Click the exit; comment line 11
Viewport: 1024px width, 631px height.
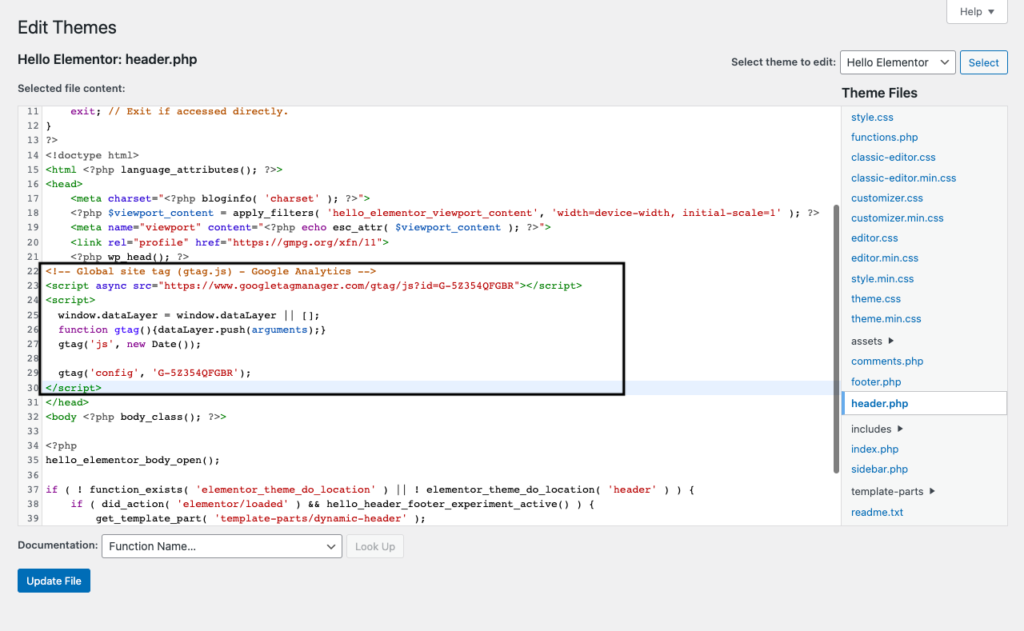[x=179, y=112]
